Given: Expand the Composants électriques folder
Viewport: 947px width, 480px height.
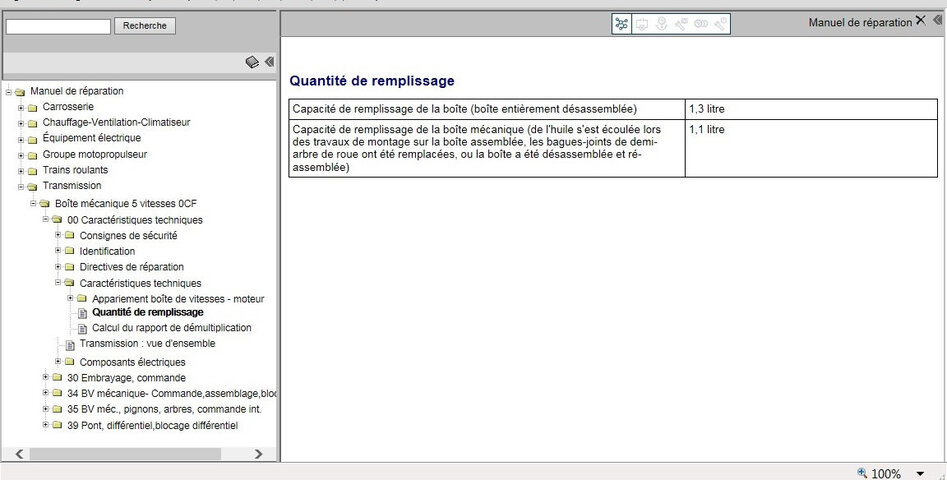Looking at the screenshot, I should [x=58, y=361].
